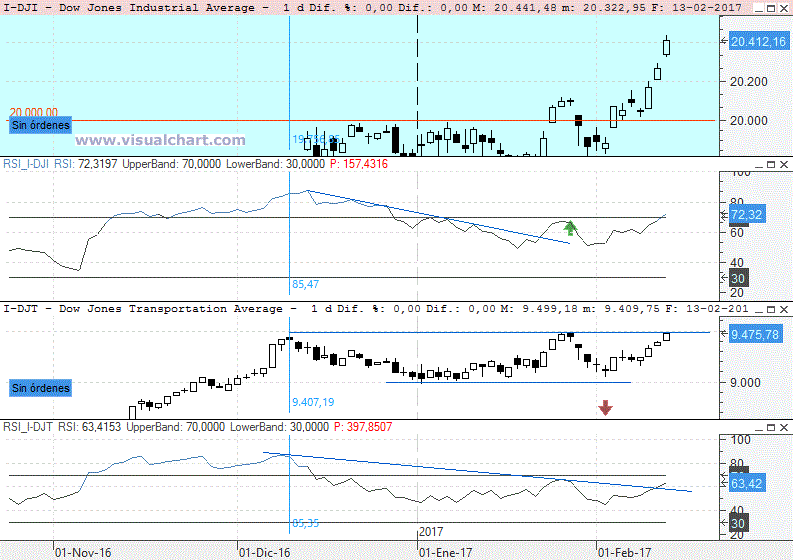The image size is (793, 560).
Task: Click the red P: 397,8507 value
Action: [363, 427]
